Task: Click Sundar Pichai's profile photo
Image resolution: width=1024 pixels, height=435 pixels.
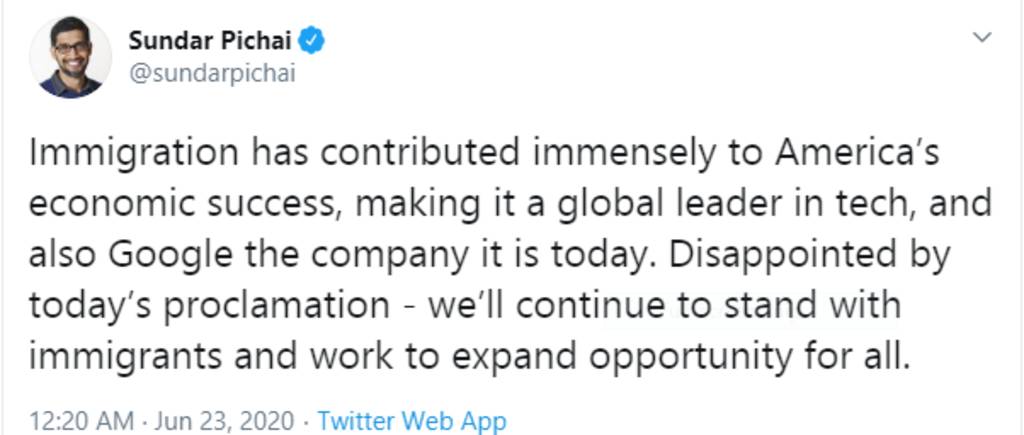Action: tap(70, 57)
